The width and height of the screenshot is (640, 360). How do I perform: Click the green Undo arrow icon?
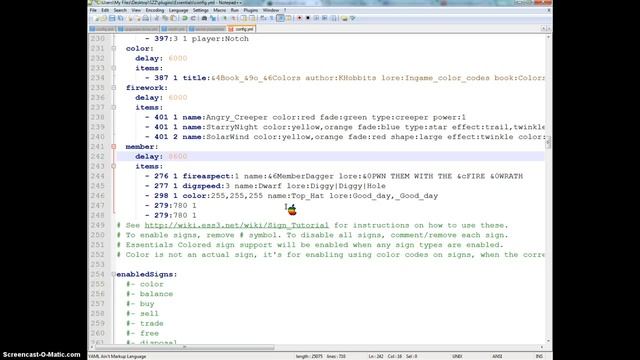click(x=184, y=18)
